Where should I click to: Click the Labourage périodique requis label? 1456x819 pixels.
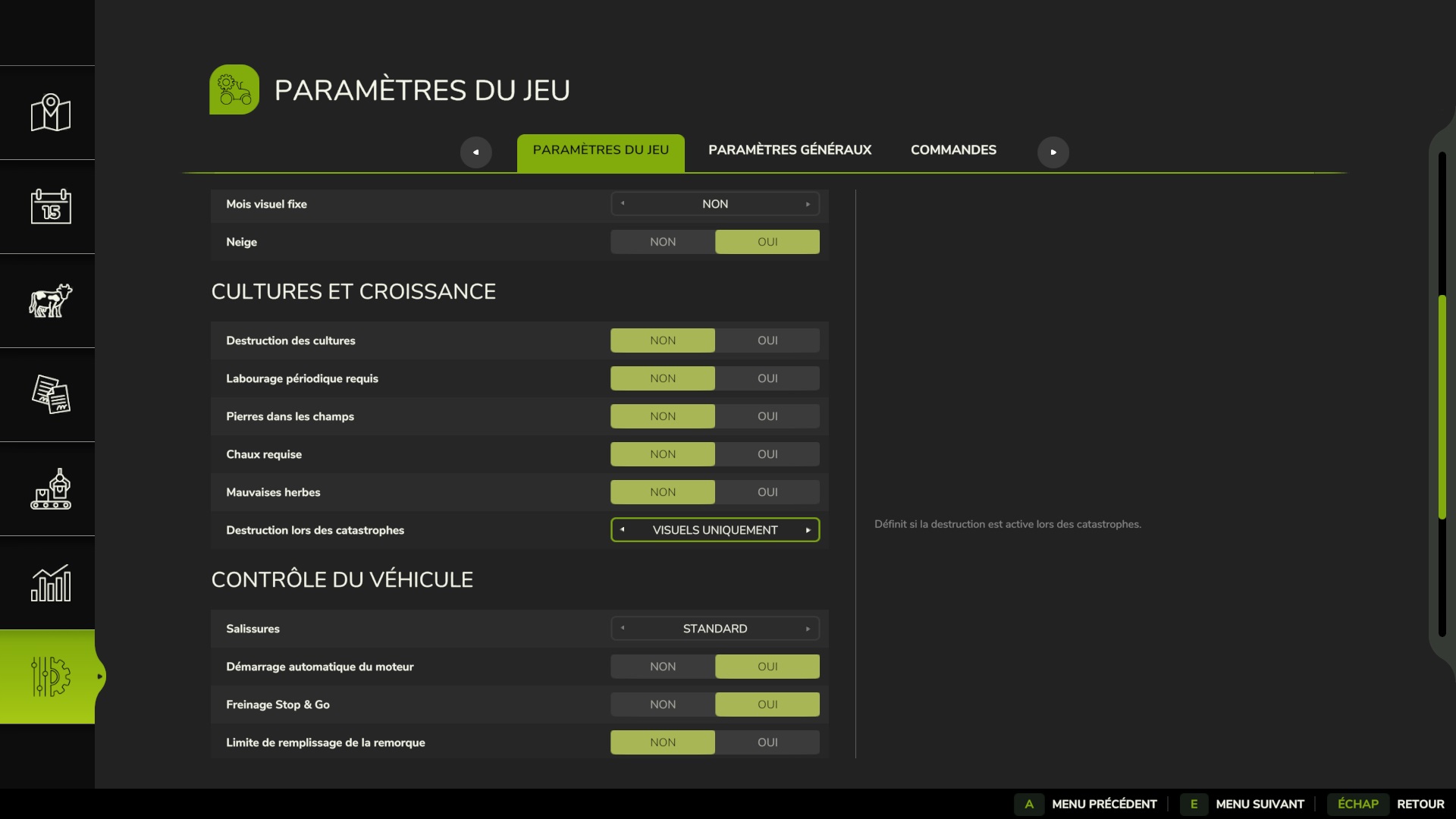tap(302, 378)
